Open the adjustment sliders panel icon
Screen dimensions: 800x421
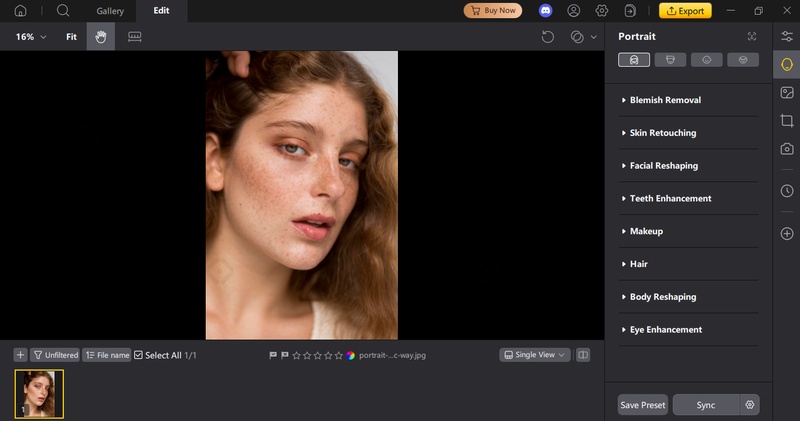click(787, 36)
